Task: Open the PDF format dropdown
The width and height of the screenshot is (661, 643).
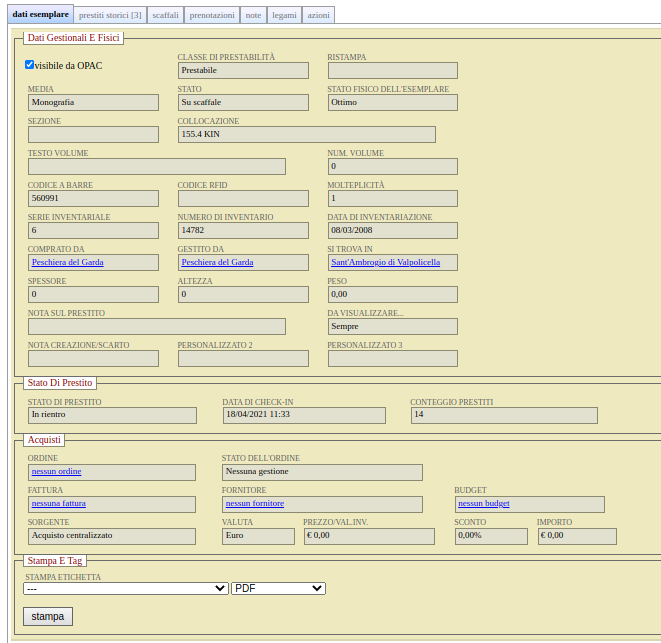Action: (x=278, y=589)
